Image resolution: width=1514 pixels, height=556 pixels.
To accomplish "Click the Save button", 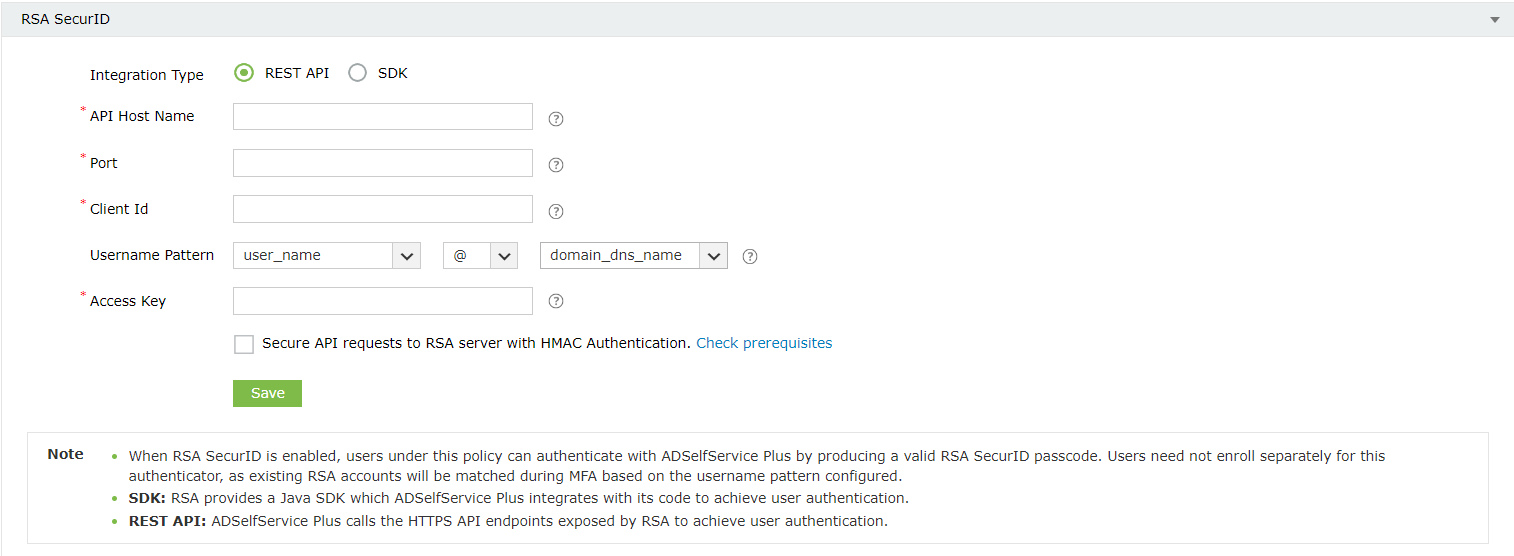I will 267,393.
